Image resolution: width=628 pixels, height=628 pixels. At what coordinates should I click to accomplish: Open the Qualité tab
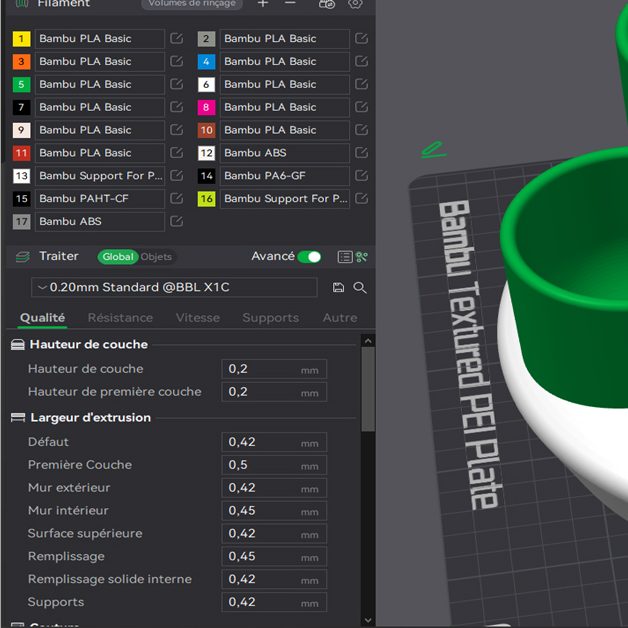coord(42,318)
